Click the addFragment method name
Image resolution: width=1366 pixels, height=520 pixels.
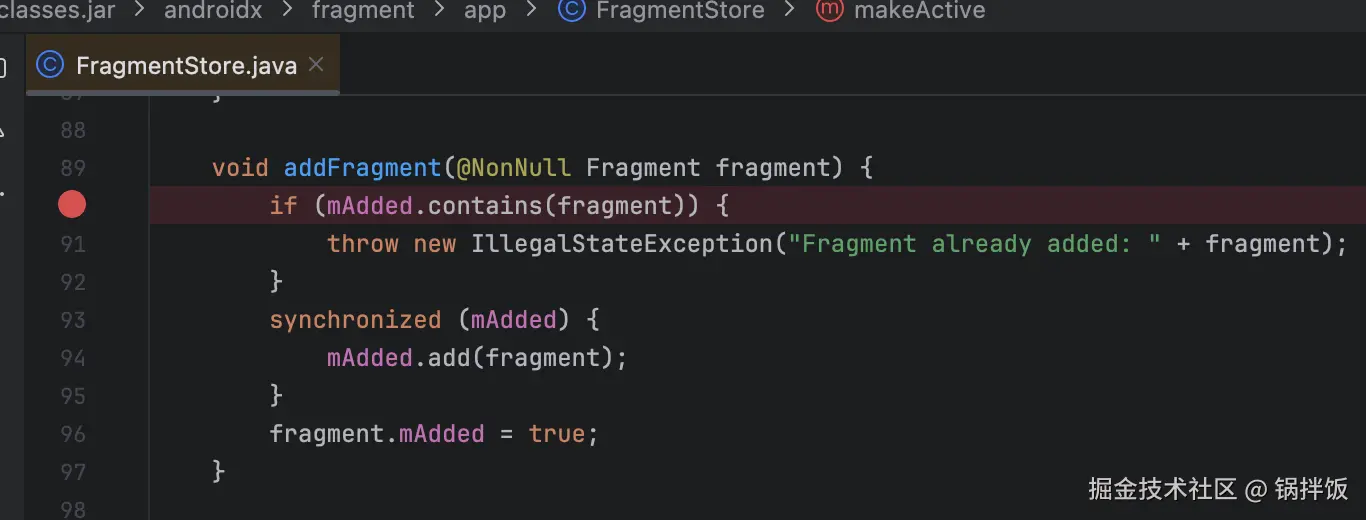click(363, 167)
